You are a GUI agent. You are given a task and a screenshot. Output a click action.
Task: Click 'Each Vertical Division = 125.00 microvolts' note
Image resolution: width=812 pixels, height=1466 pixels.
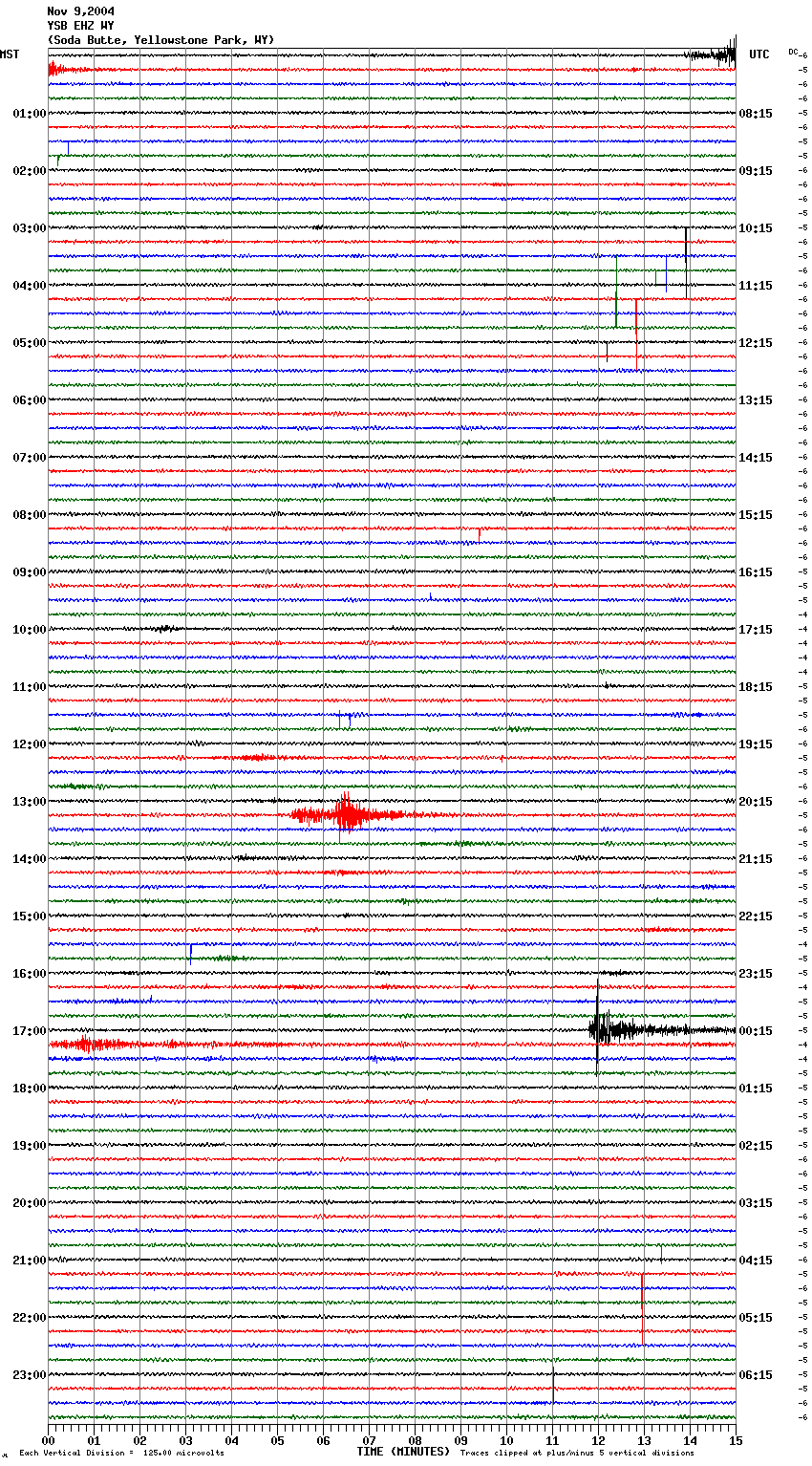[122, 1453]
